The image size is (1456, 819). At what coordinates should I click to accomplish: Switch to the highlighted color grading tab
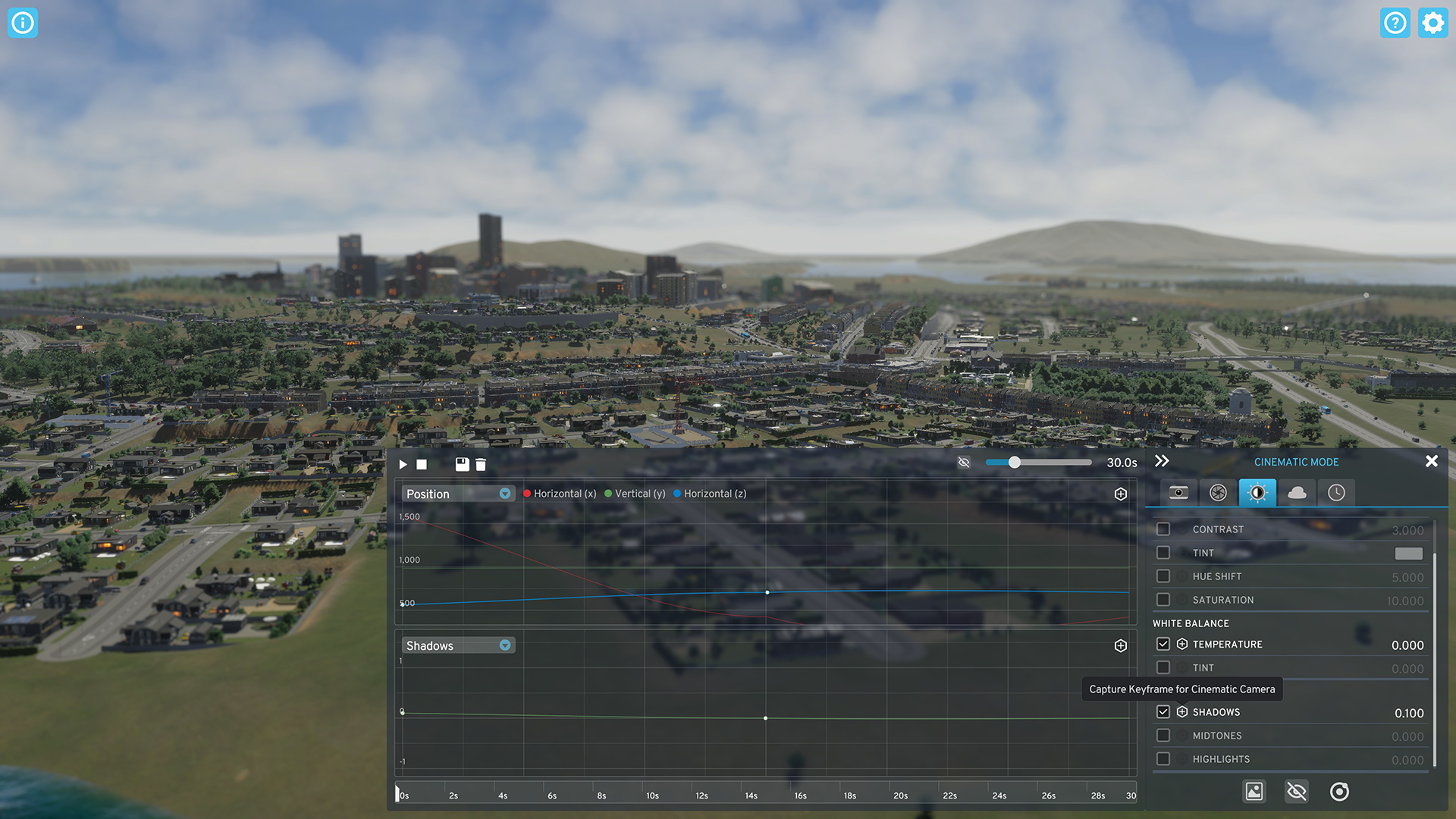click(1257, 493)
